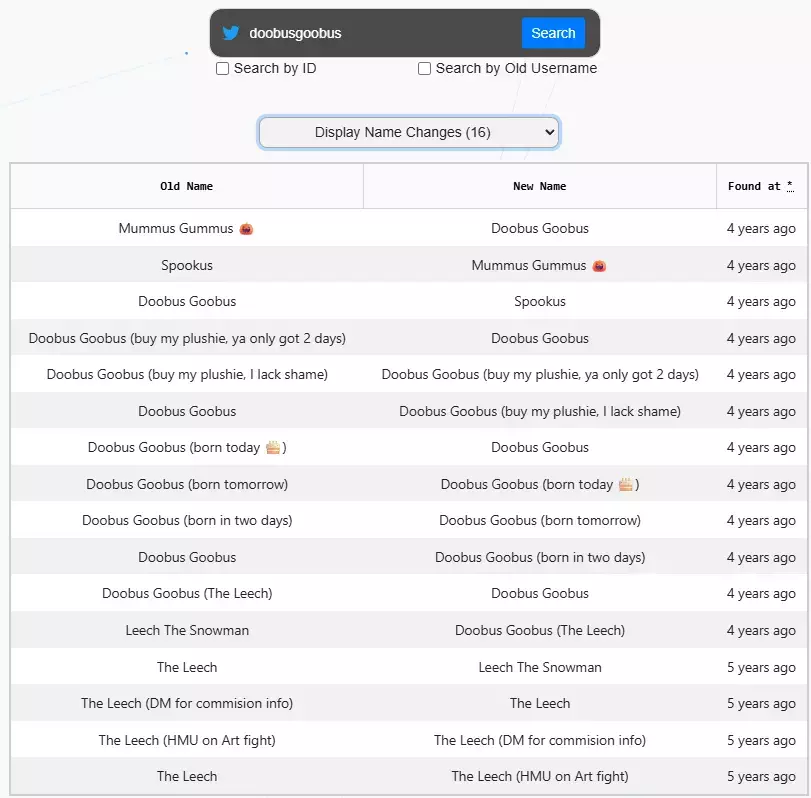Click old name 'Leech The Snowman'
The height and width of the screenshot is (798, 811).
[187, 630]
